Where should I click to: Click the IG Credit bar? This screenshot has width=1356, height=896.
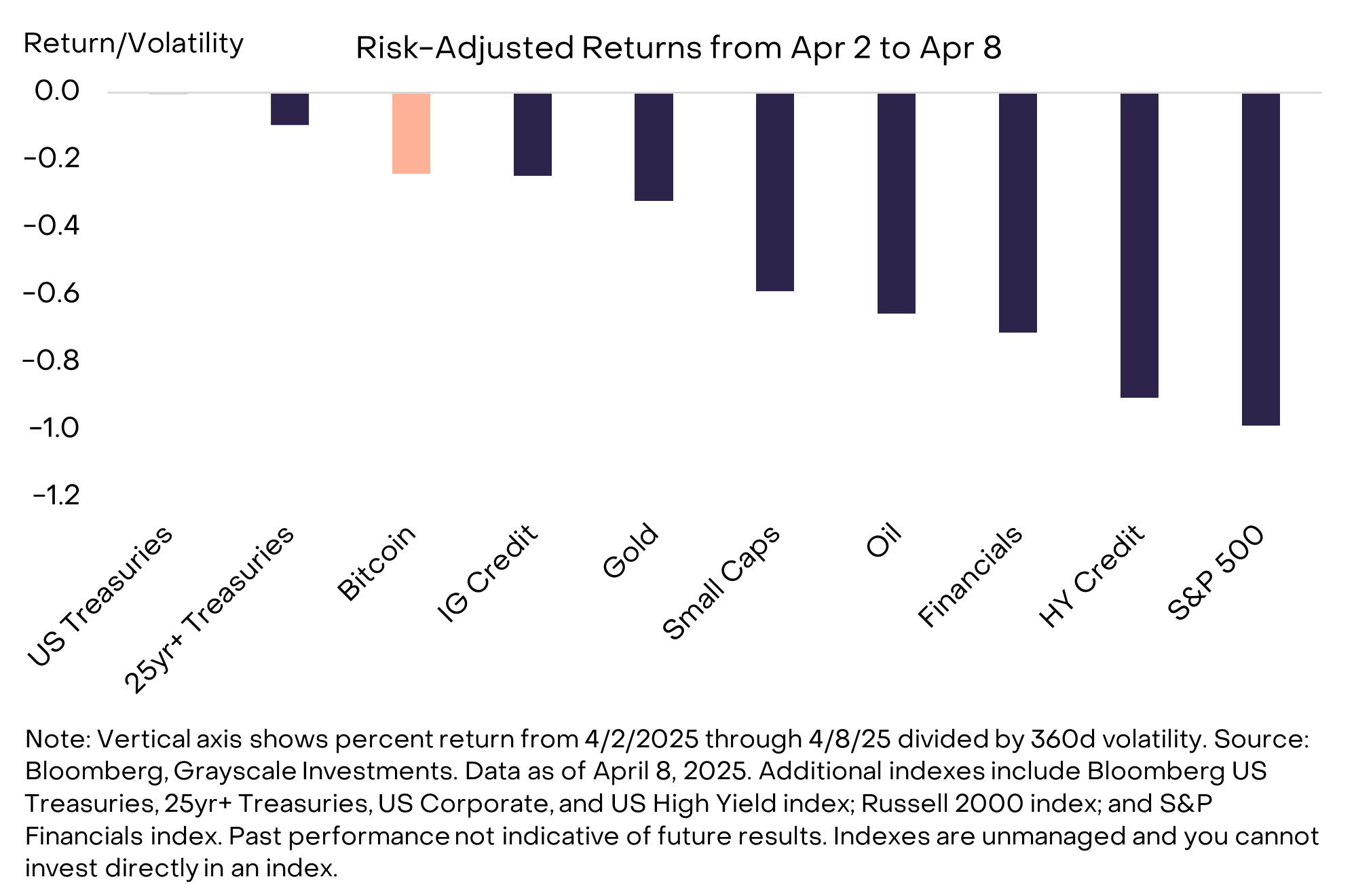(x=532, y=134)
